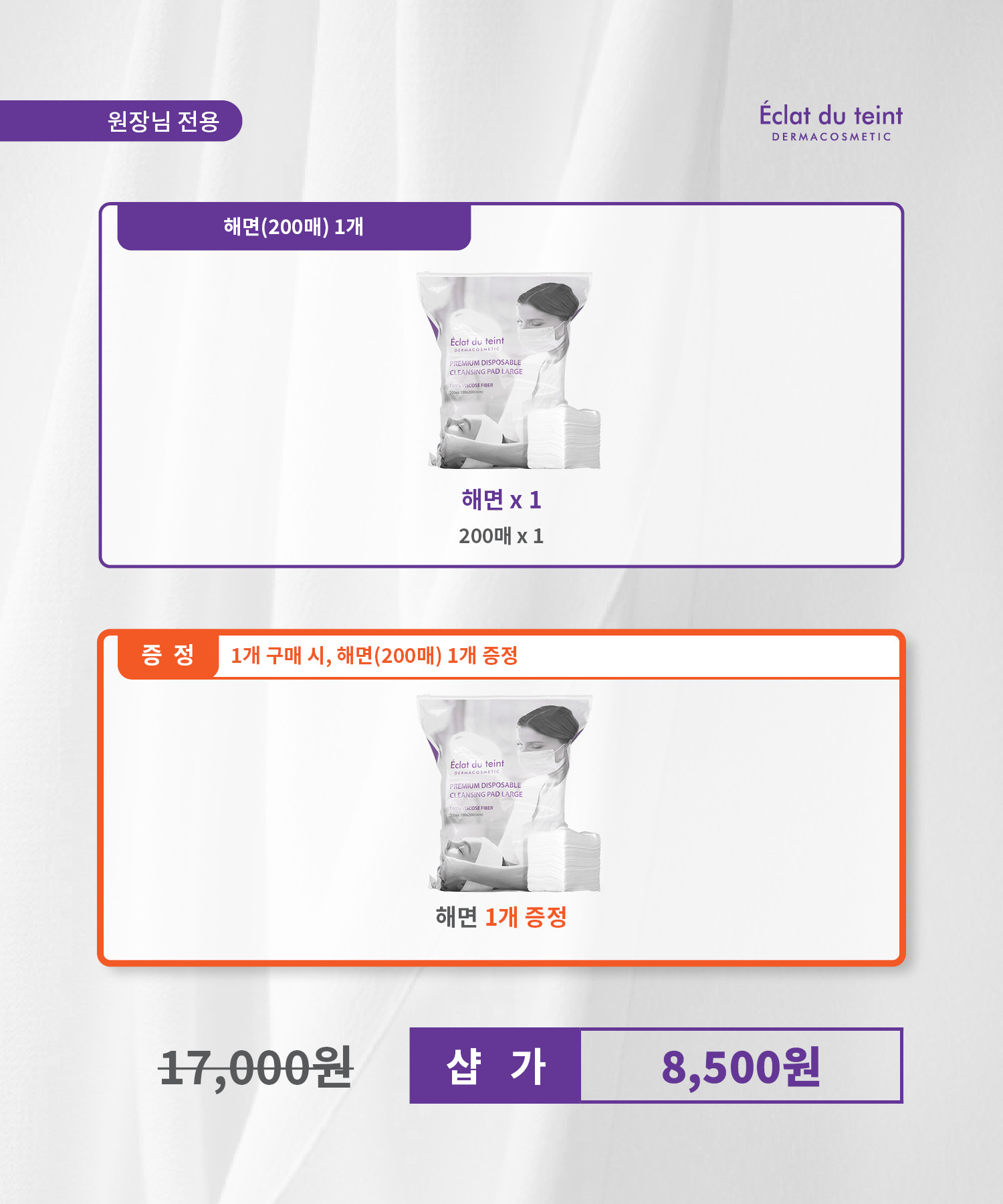Click the DERMACOSMETIC subtitle under logo

click(832, 136)
